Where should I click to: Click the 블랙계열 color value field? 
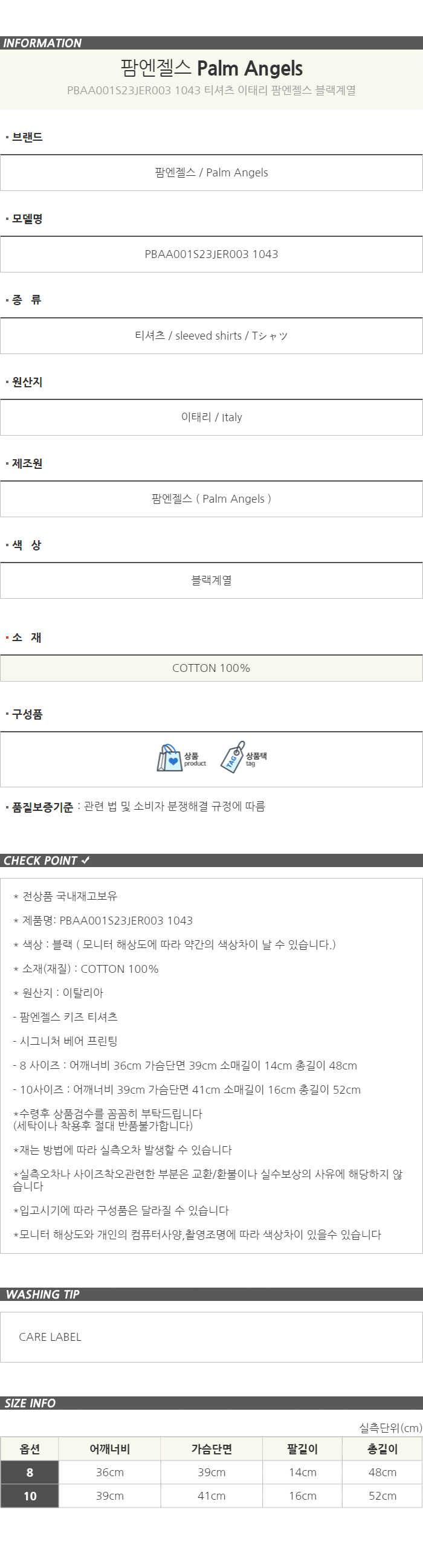coord(211,580)
